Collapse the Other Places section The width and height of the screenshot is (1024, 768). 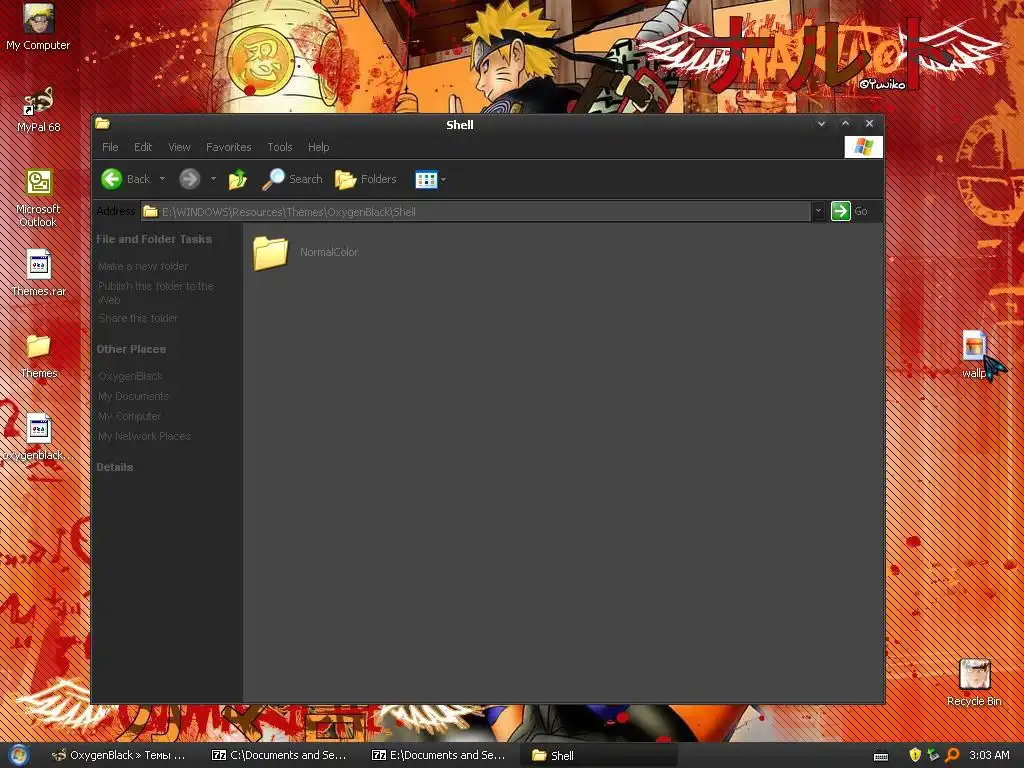(x=131, y=349)
